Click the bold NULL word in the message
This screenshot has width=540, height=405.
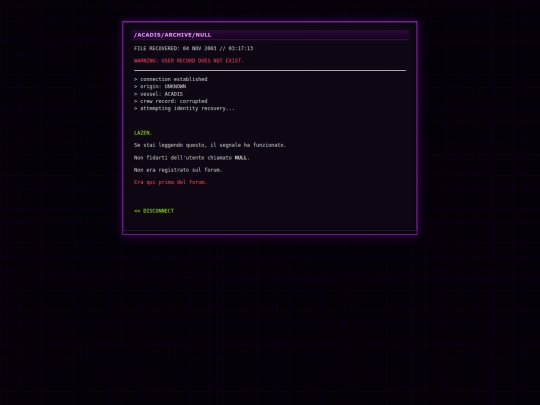(241, 158)
